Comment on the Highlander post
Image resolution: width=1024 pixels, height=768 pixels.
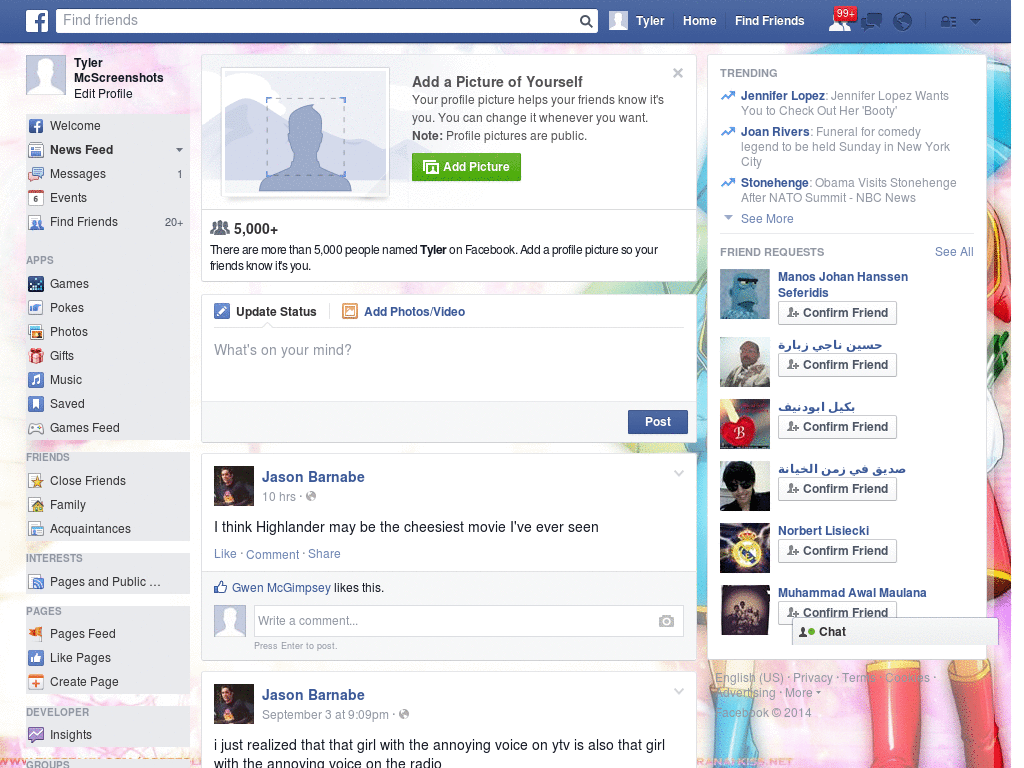coord(272,554)
